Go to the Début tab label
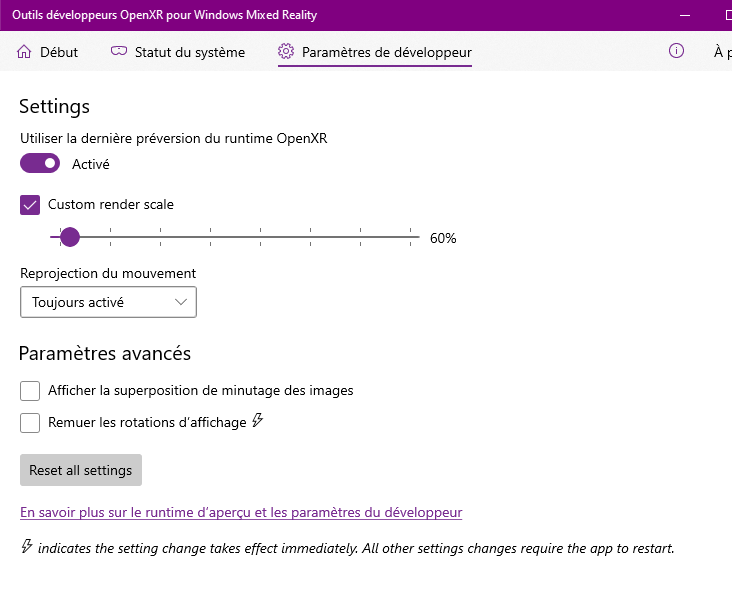 (x=58, y=52)
